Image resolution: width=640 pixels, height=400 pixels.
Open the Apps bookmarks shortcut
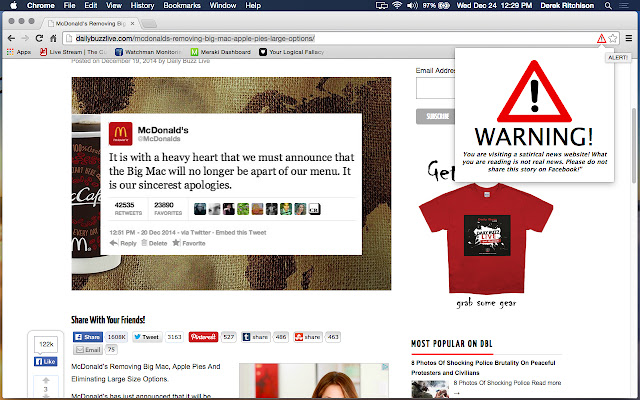point(19,52)
